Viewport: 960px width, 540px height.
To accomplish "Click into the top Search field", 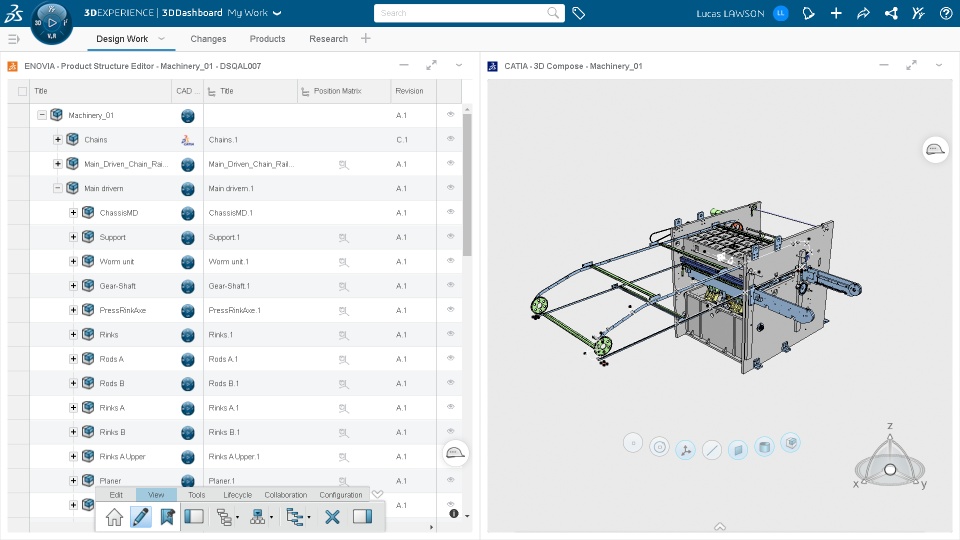I will [x=469, y=13].
